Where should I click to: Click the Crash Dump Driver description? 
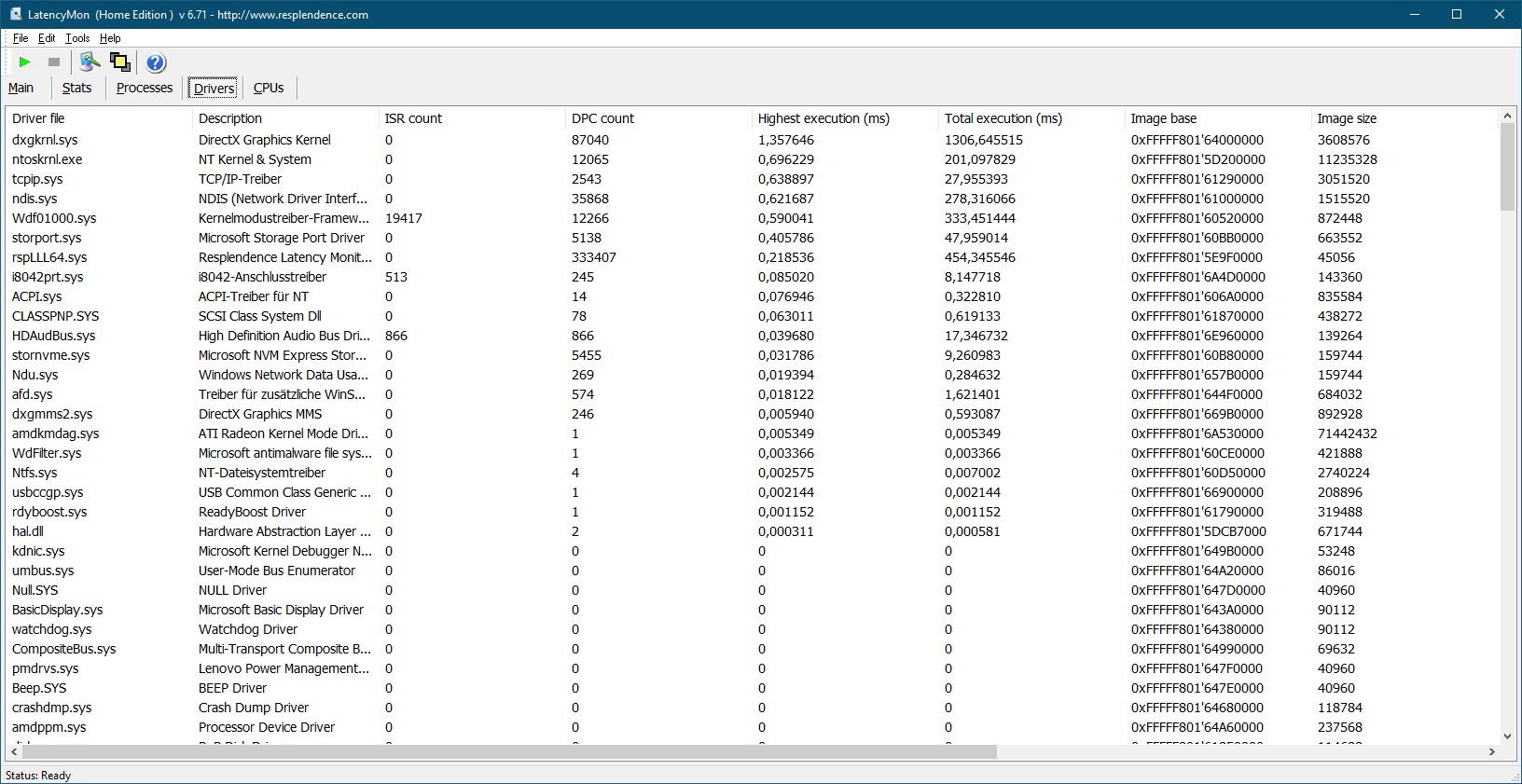(254, 708)
